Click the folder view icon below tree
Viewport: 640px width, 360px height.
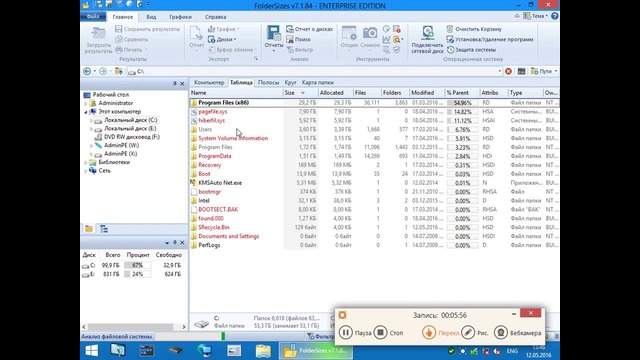89,229
